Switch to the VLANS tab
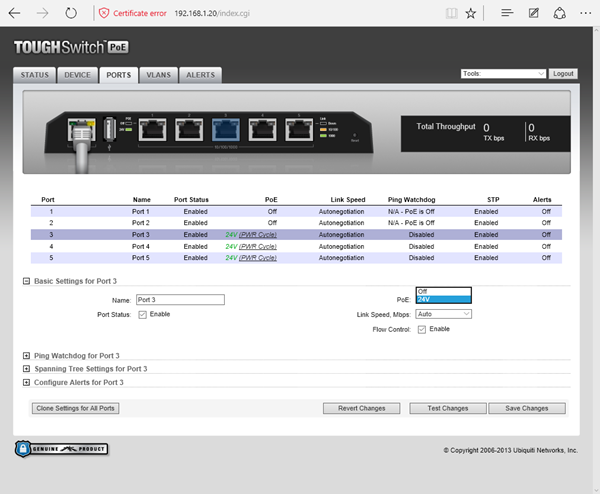600x494 pixels. tap(158, 75)
